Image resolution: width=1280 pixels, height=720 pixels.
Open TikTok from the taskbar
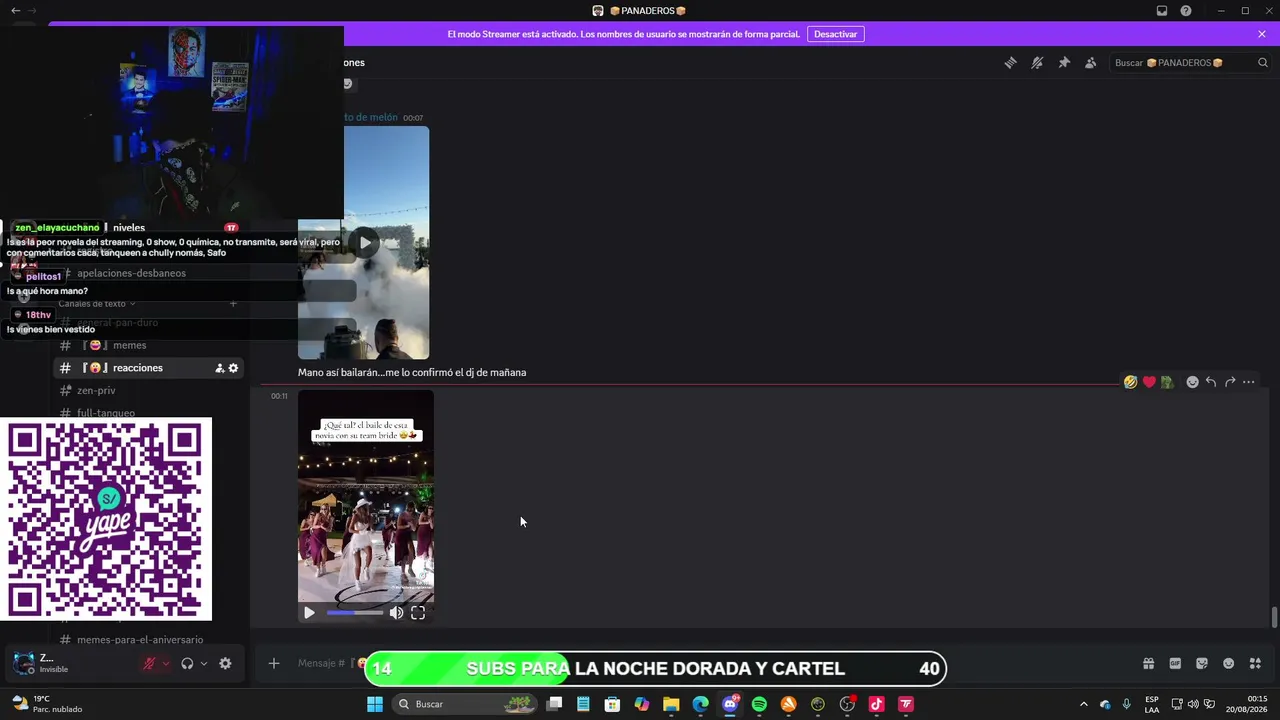pos(876,704)
